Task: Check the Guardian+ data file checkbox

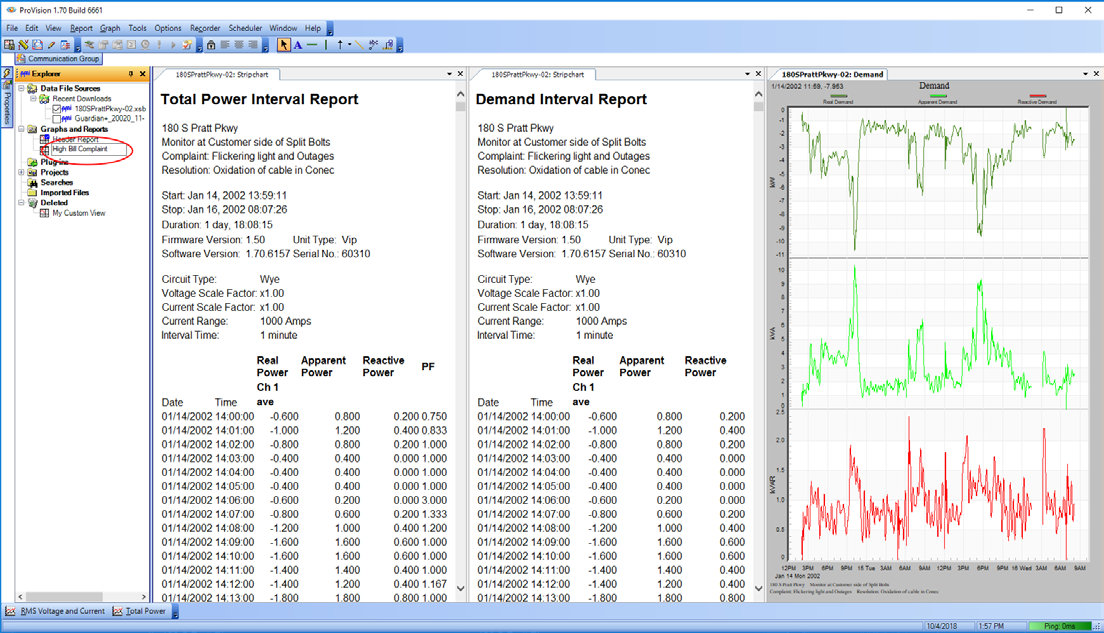Action: [57, 118]
